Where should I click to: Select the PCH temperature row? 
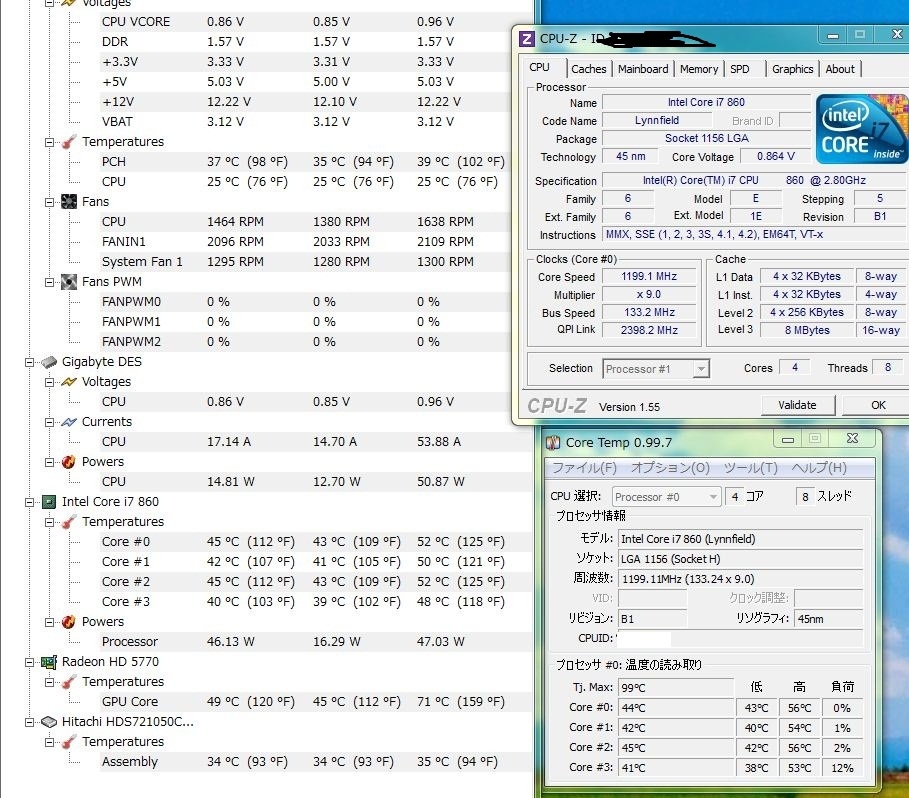click(315, 162)
